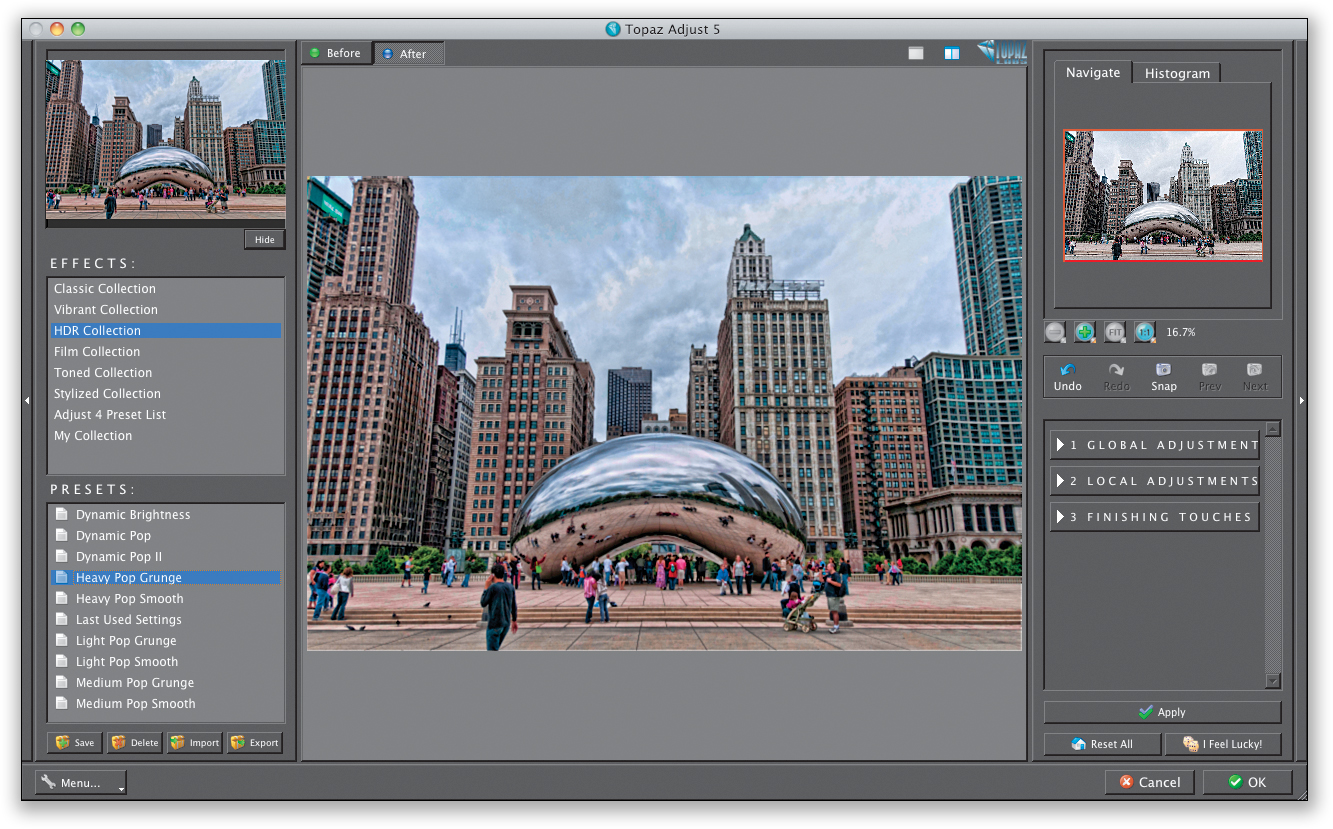This screenshot has height=829, width=1333.
Task: Click the Topaz Labs logo
Action: tap(1002, 52)
